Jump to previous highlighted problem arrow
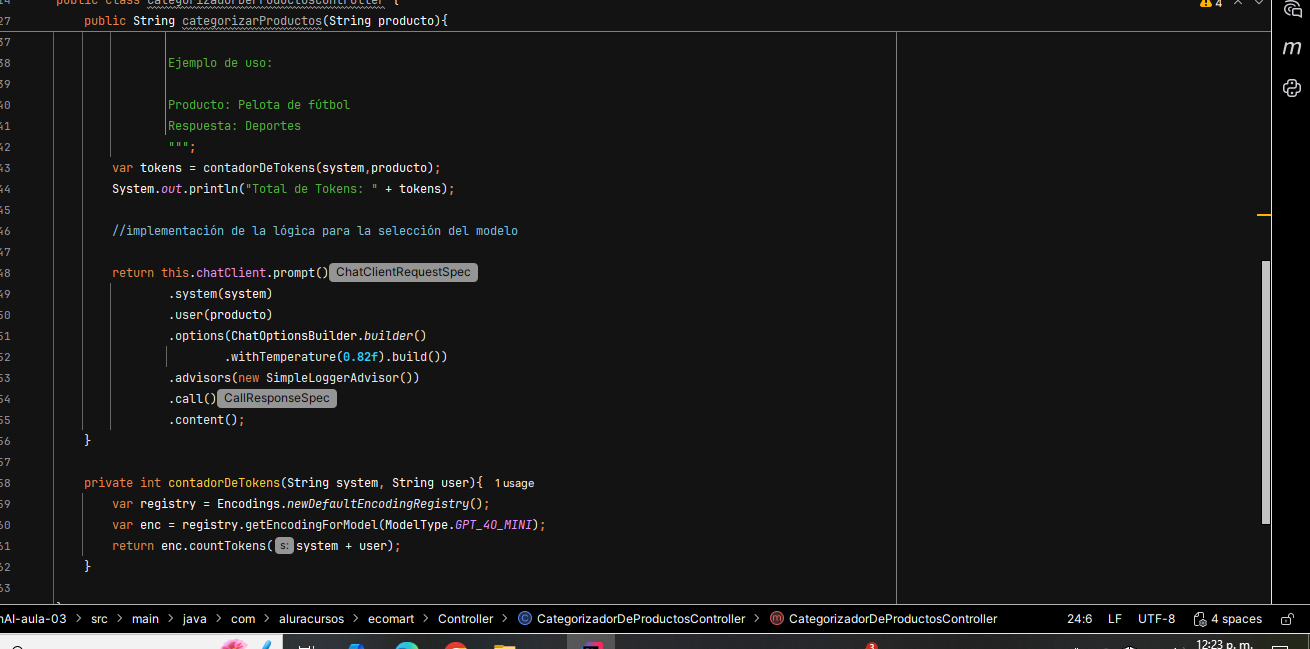Viewport: 1310px width, 649px height. click(x=1239, y=4)
